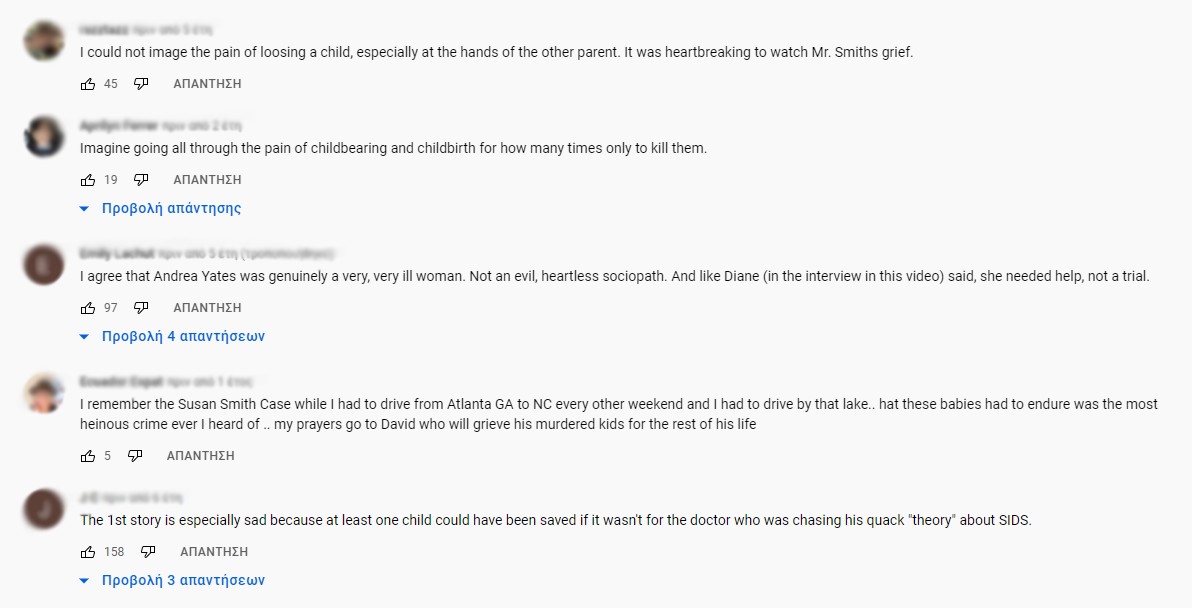The height and width of the screenshot is (608, 1192).
Task: Open profile avatar of Andrea Yates commenter
Action: click(x=44, y=264)
